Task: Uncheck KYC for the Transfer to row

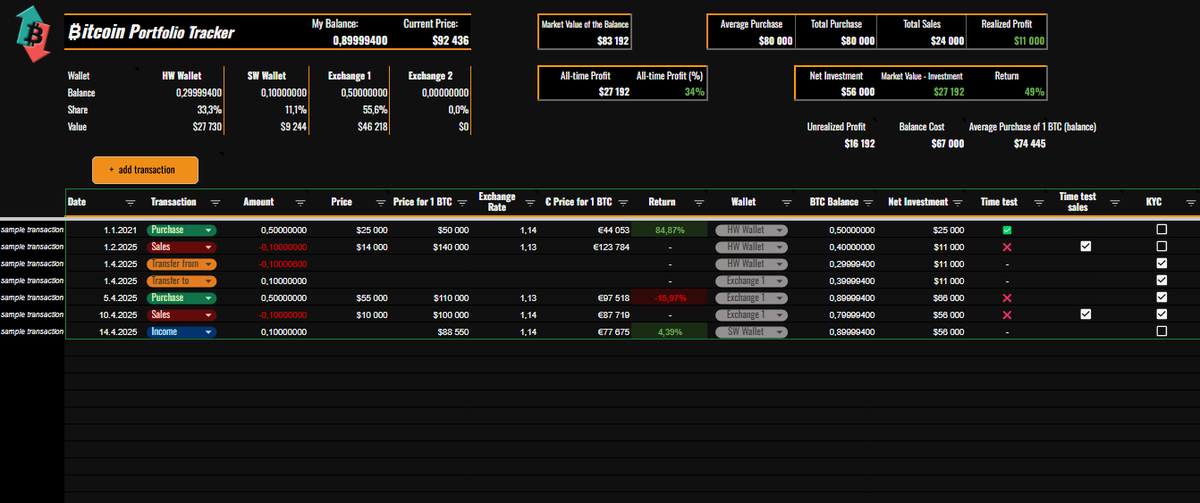Action: [x=1161, y=281]
